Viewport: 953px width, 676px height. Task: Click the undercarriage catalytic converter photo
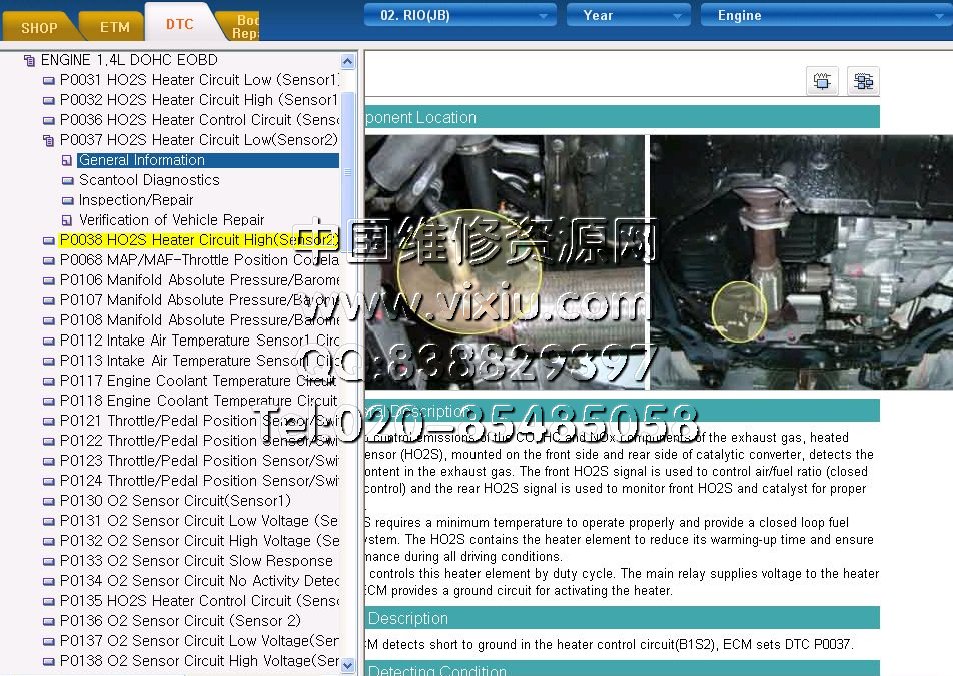tap(800, 262)
